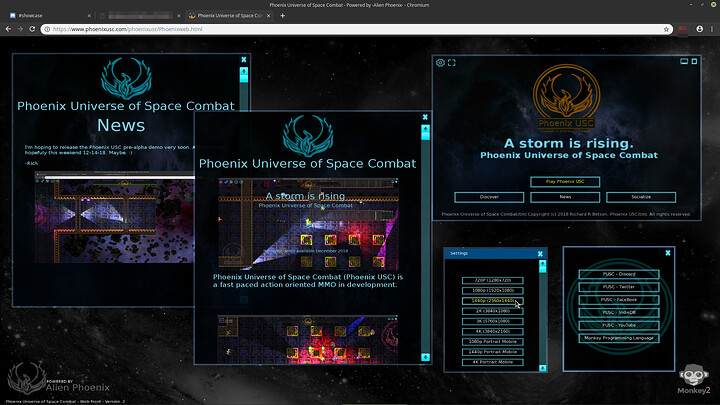Open PUSC - YouTube link

pos(619,326)
